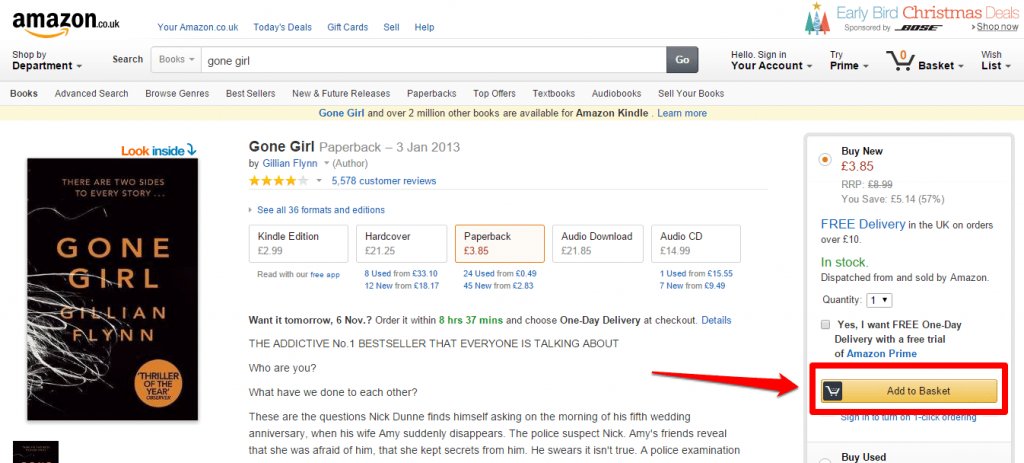Click the Gone Girl book cover image
The image size is (1024, 463).
(112, 289)
